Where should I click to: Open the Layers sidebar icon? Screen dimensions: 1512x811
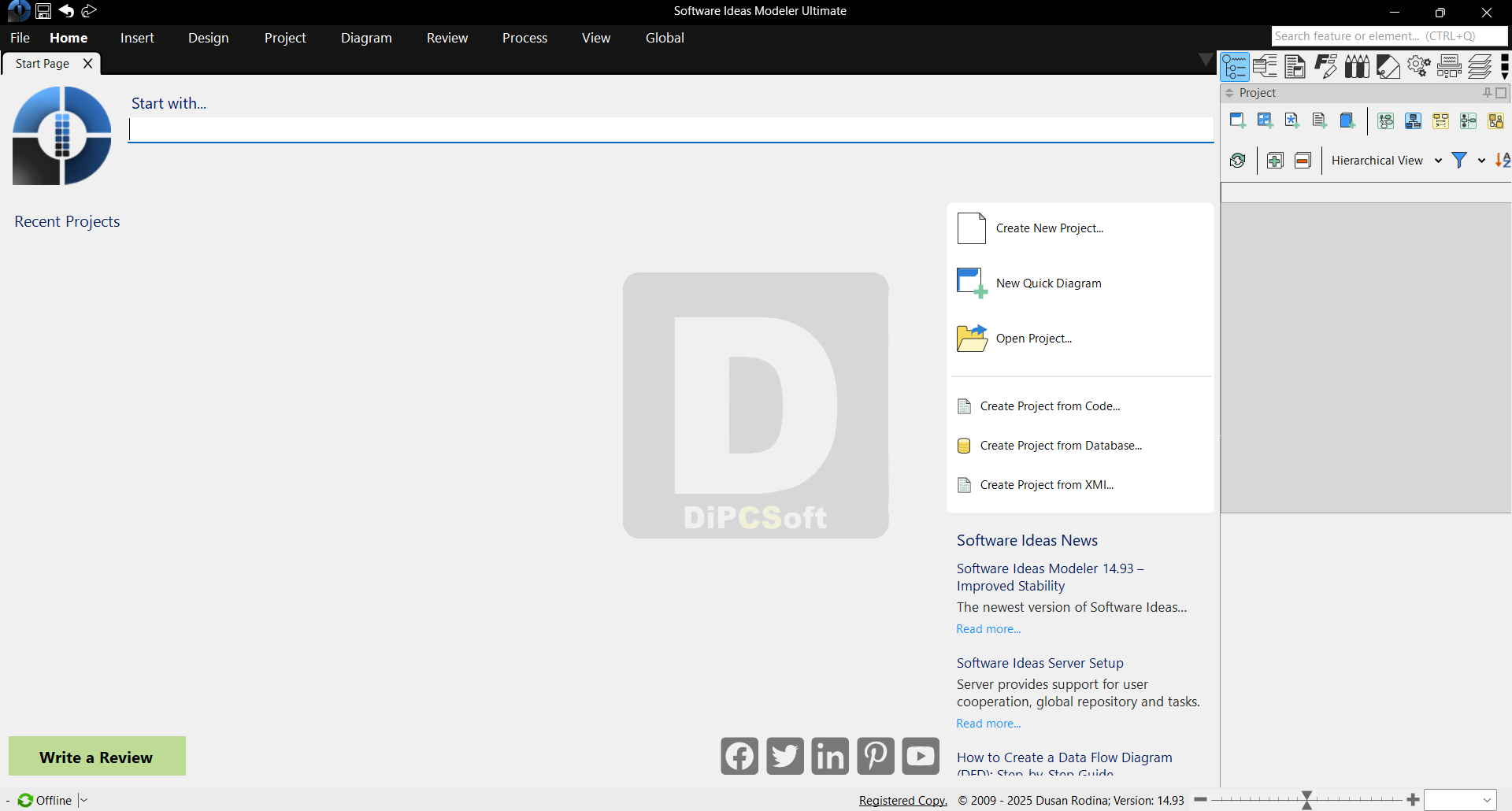(1480, 67)
